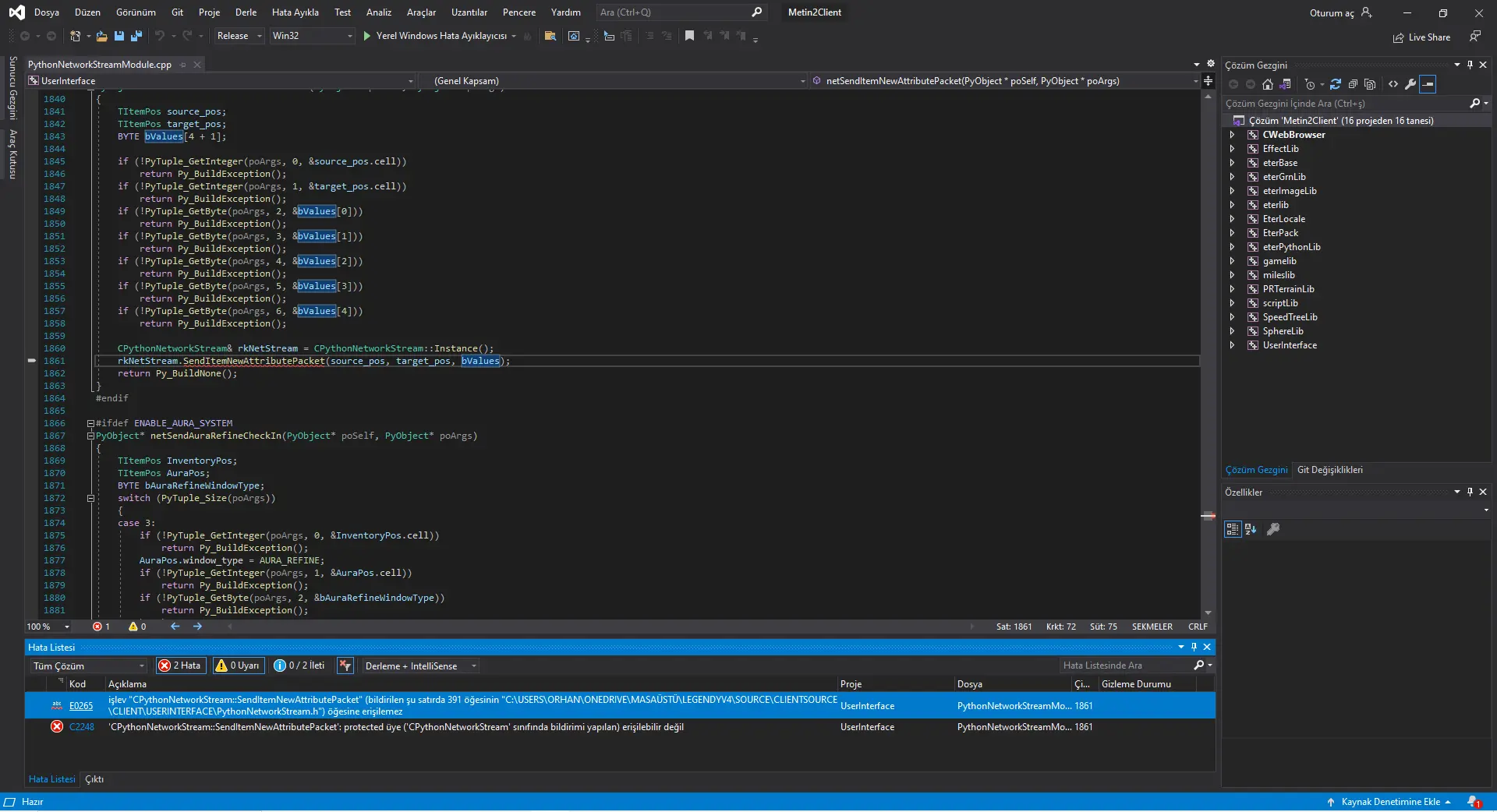This screenshot has height=812, width=1497.
Task: Click the sync/refresh icon in Çözüm Gezgini
Action: [x=1336, y=84]
